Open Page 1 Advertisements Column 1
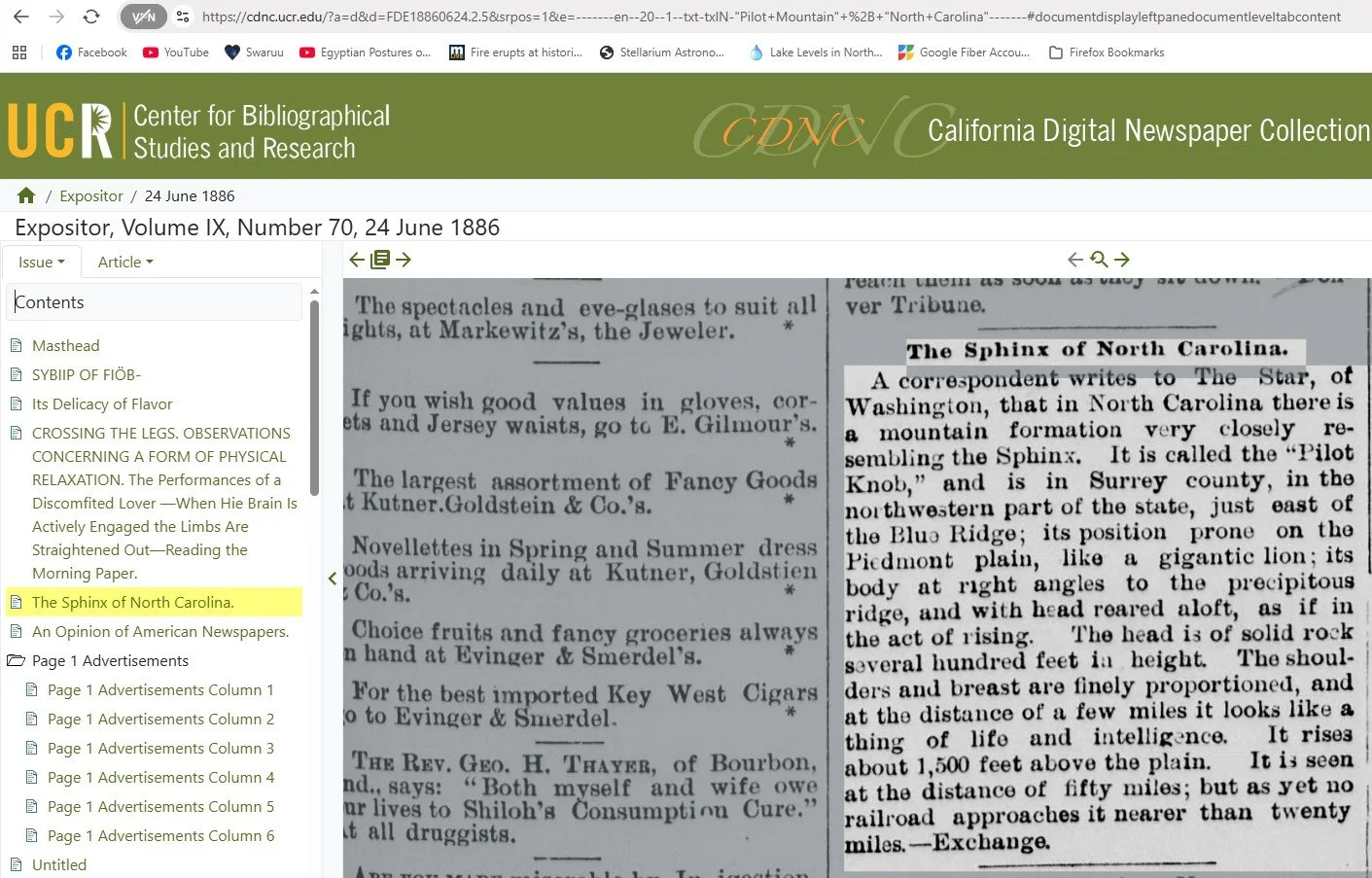Viewport: 1372px width, 878px height. pyautogui.click(x=160, y=689)
